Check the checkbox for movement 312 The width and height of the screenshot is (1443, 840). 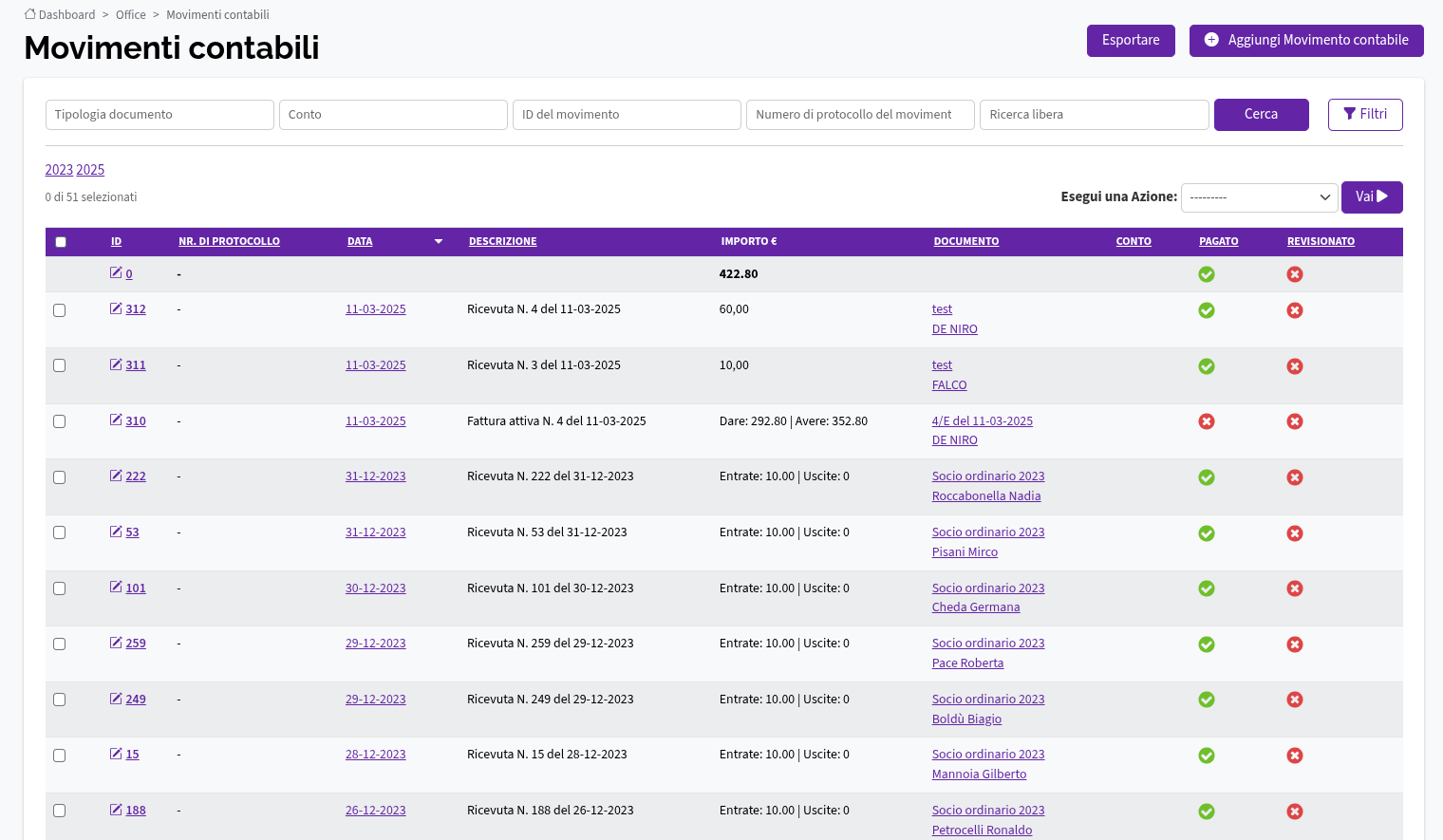point(60,310)
